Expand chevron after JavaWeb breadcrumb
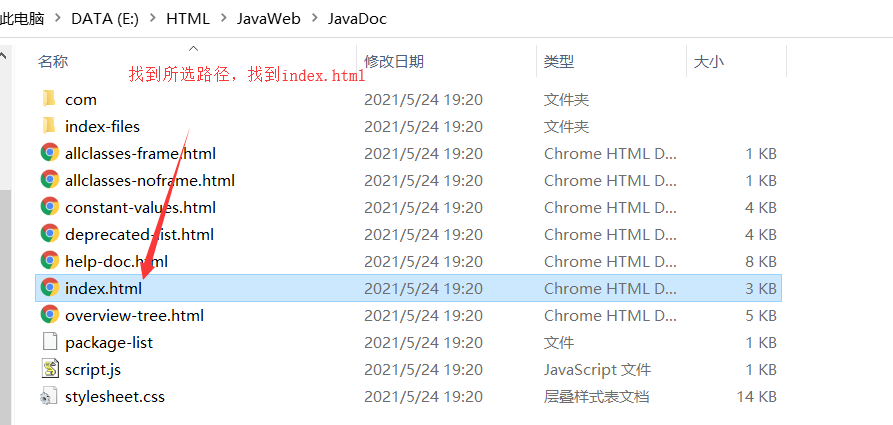Image resolution: width=893 pixels, height=425 pixels. (x=314, y=18)
